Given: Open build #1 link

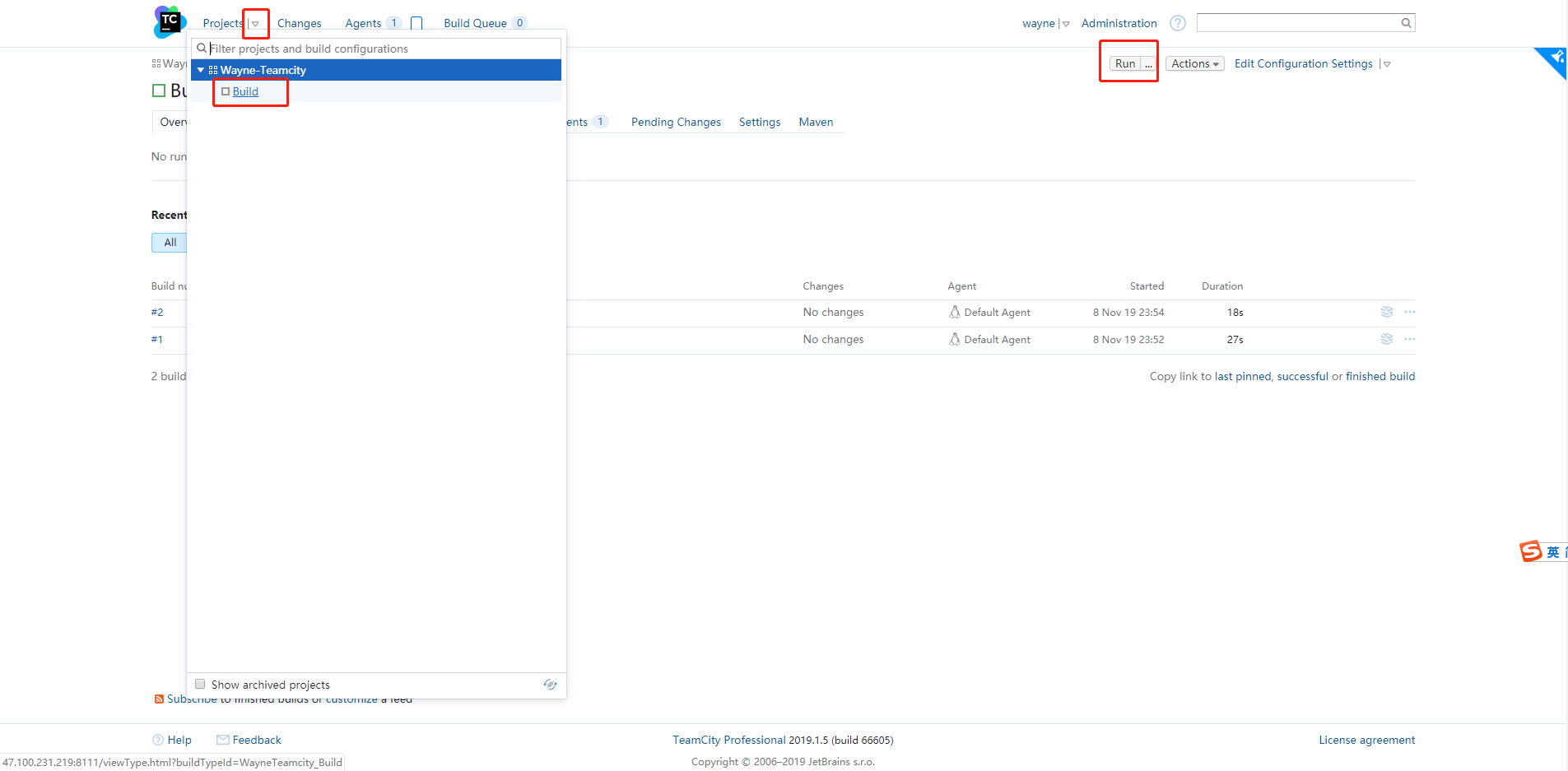Looking at the screenshot, I should (156, 339).
